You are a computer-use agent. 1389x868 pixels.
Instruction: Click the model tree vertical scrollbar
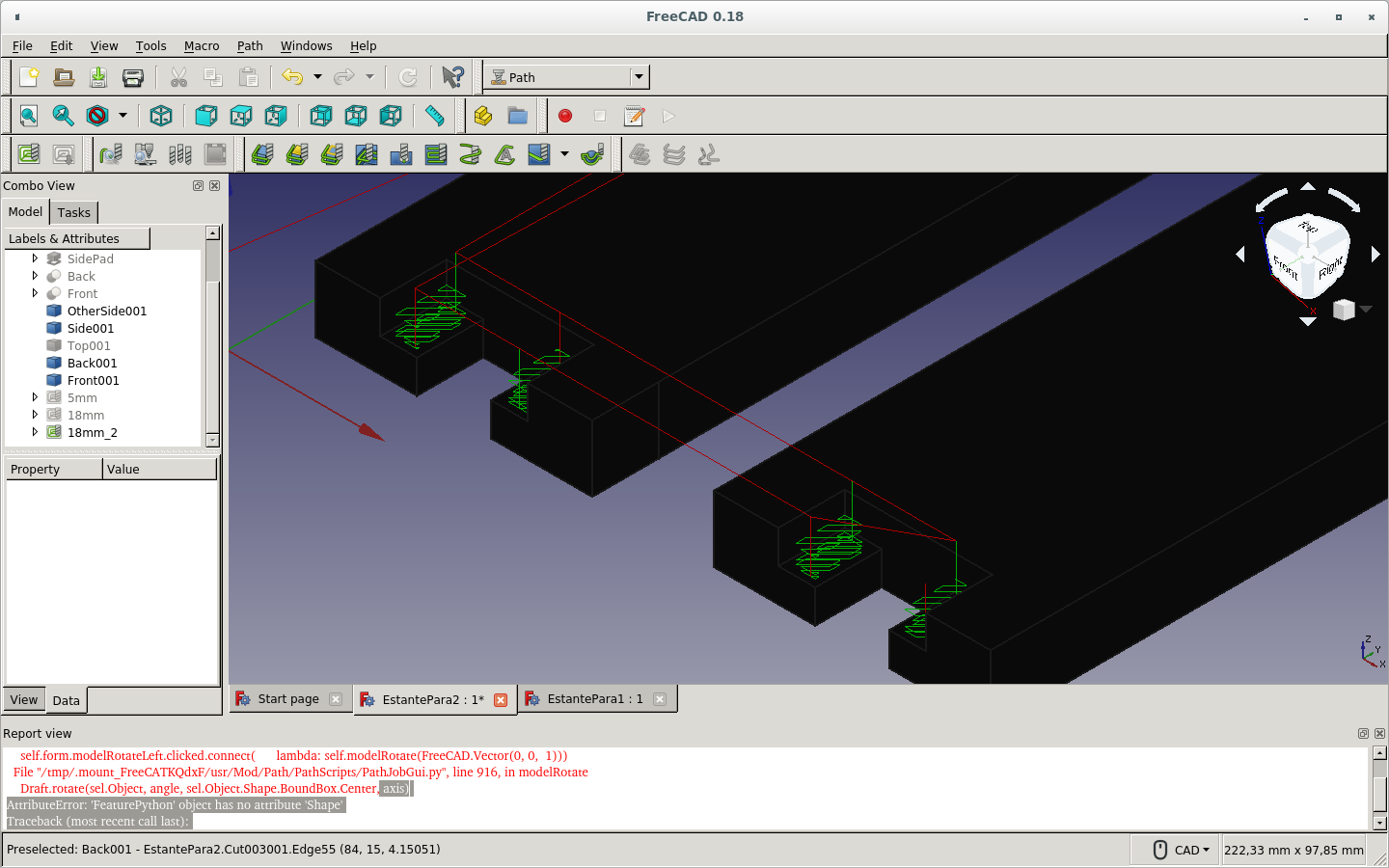(x=212, y=336)
